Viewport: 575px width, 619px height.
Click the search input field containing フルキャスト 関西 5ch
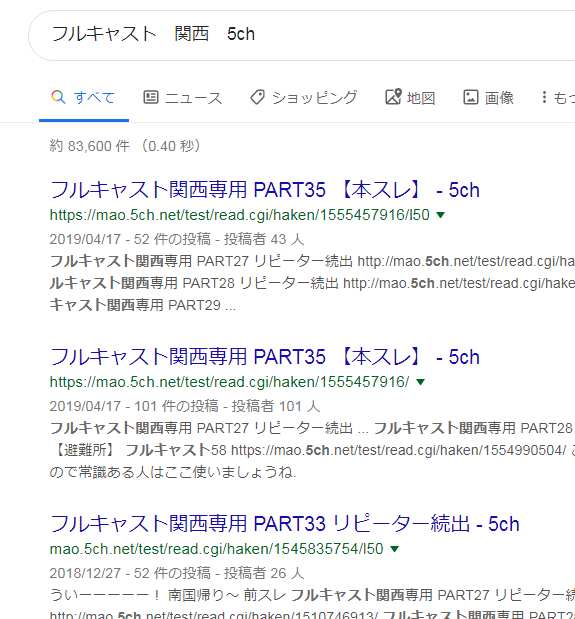[302, 35]
